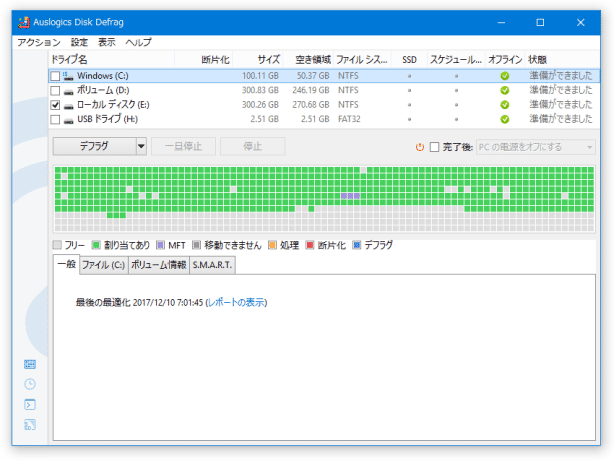Open the 表示 menu

click(x=107, y=42)
